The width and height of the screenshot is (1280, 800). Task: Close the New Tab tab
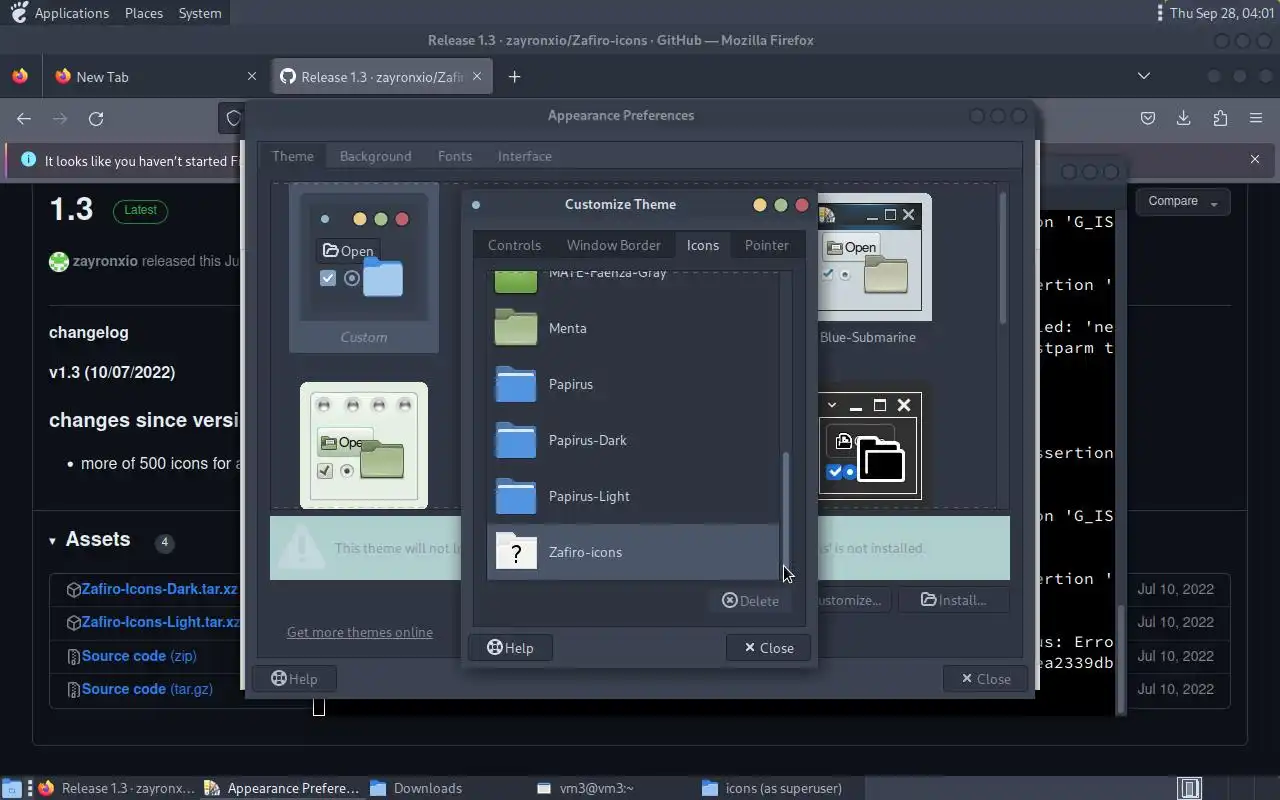[x=252, y=76]
